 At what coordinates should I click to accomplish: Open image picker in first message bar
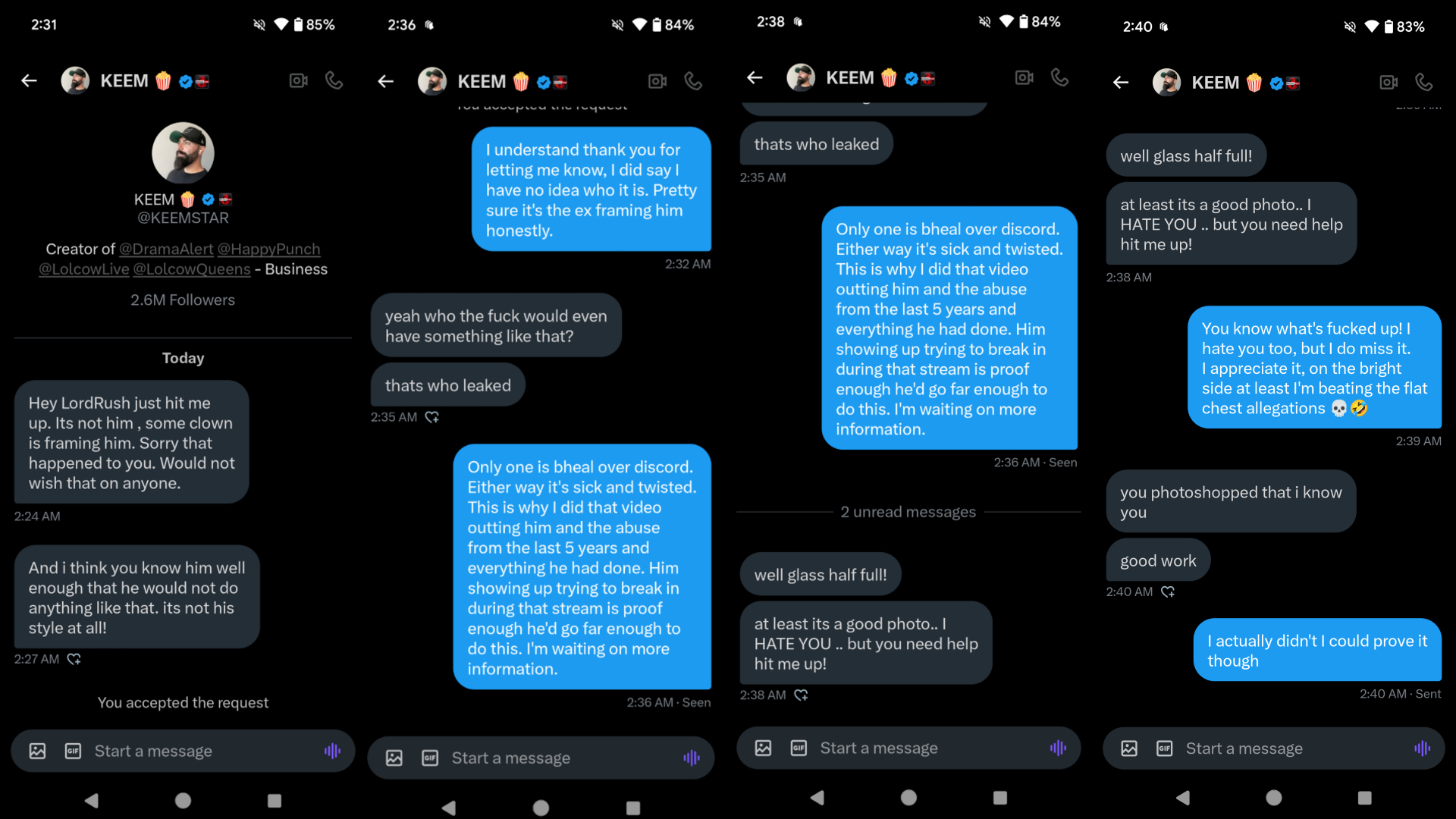click(37, 751)
